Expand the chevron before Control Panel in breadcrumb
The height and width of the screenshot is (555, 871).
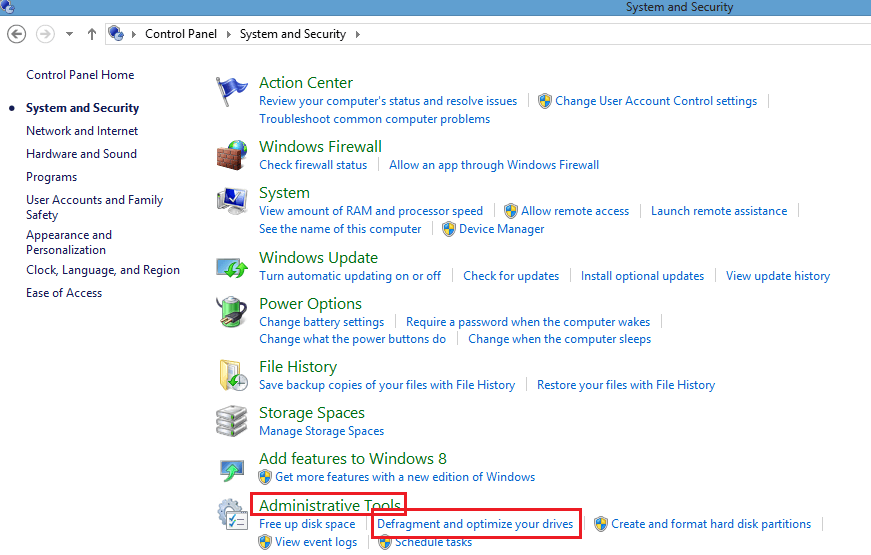pos(134,34)
